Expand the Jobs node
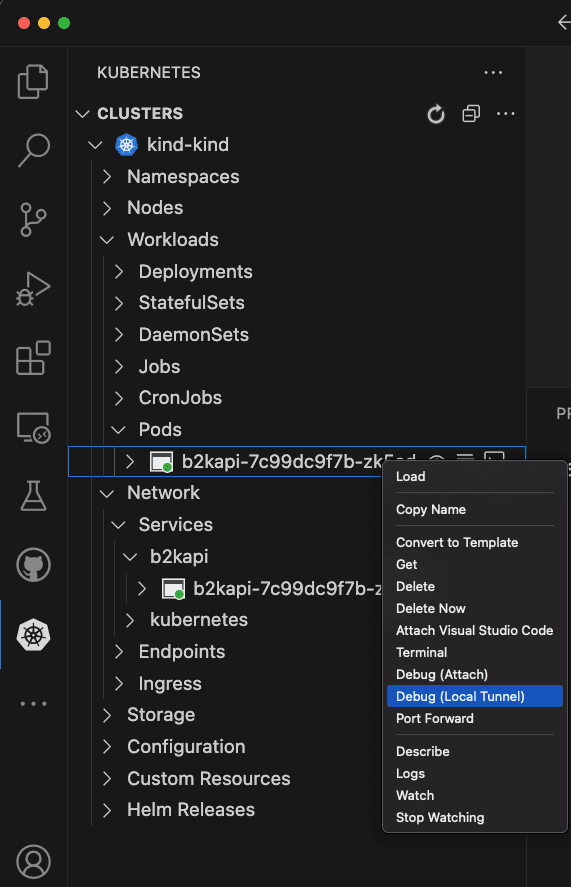The height and width of the screenshot is (887, 571). [x=118, y=367]
